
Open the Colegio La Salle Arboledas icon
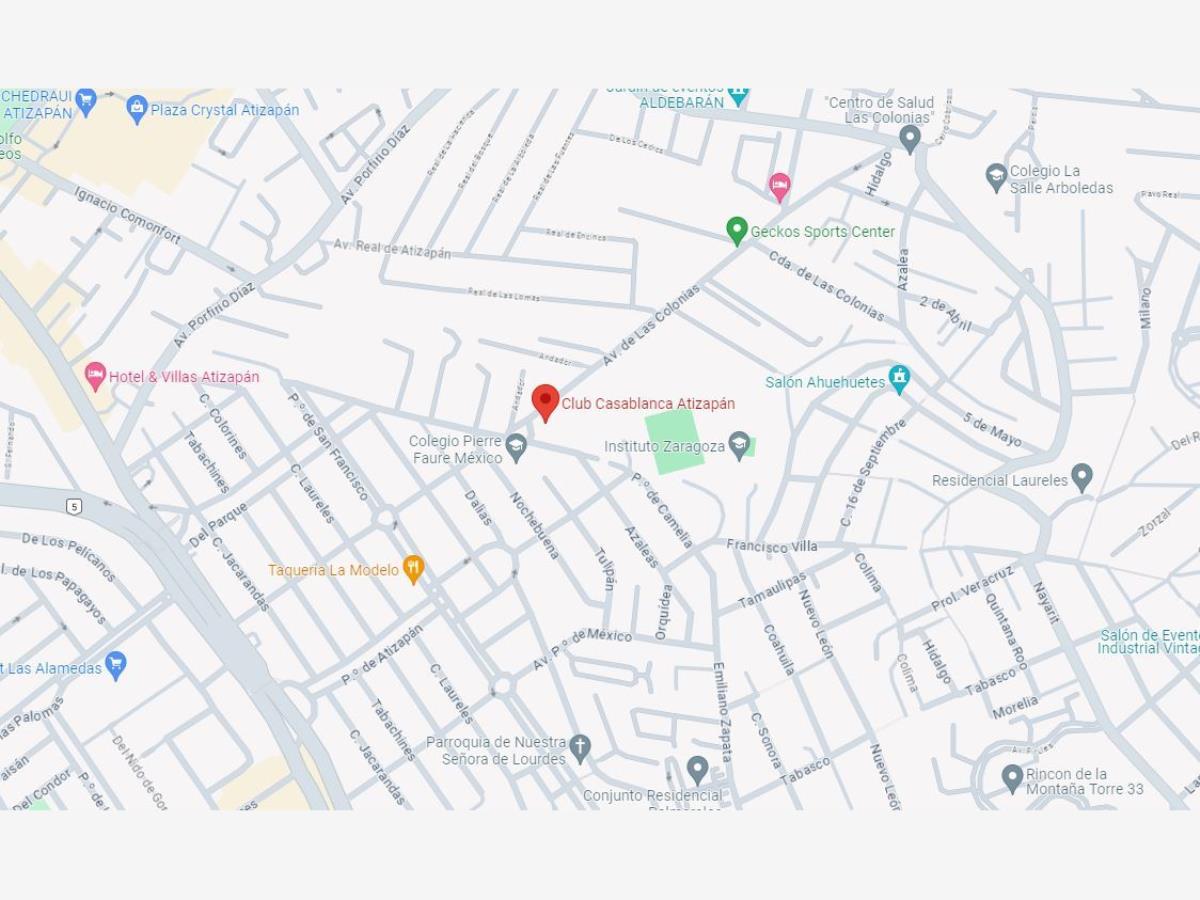[x=996, y=178]
